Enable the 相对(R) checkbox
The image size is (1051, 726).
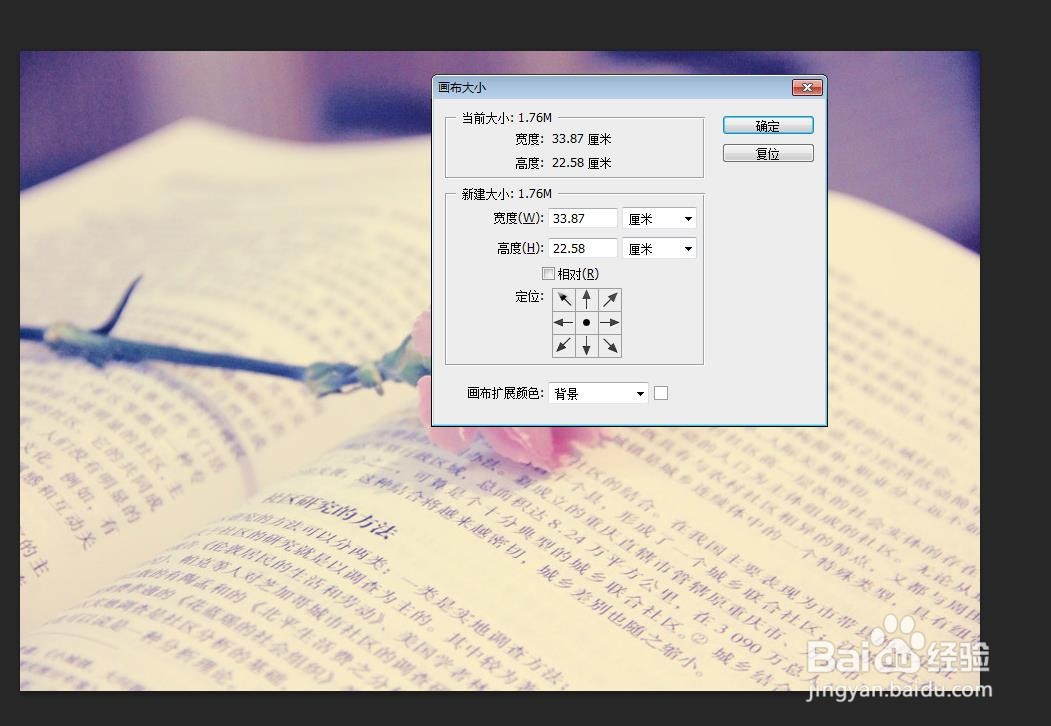[548, 274]
